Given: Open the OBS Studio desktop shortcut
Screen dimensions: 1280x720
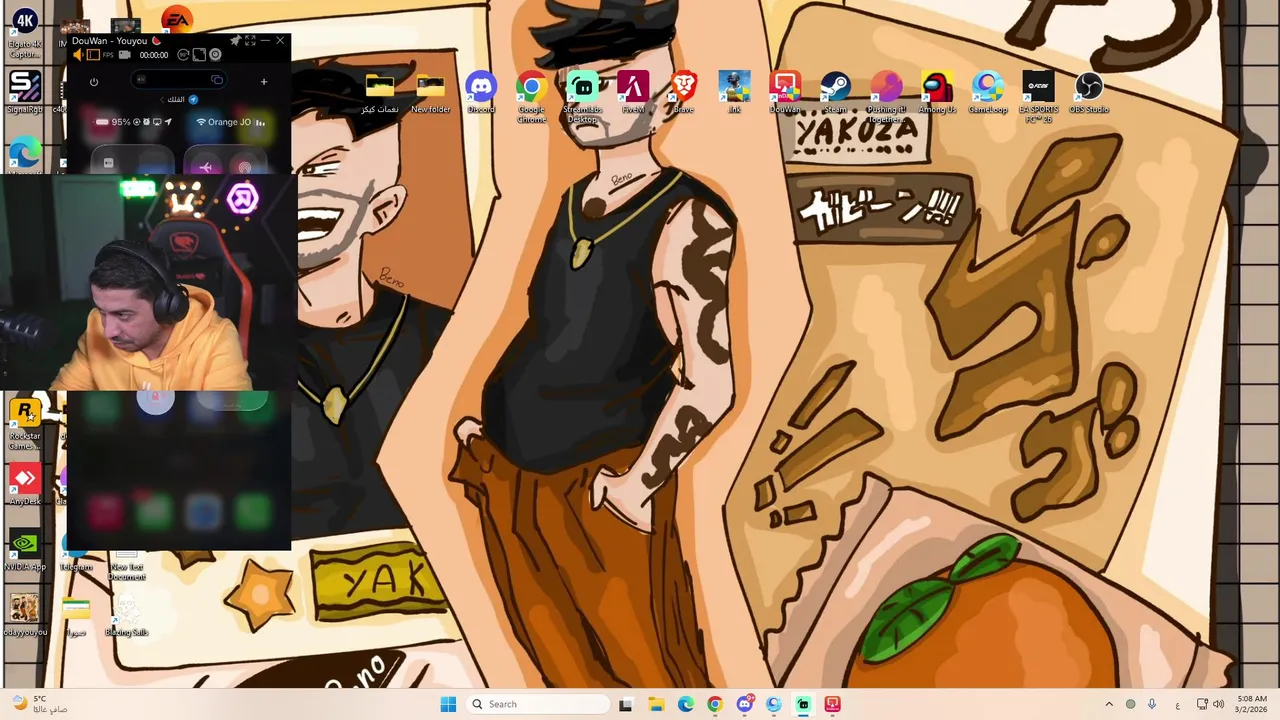Looking at the screenshot, I should (x=1089, y=93).
